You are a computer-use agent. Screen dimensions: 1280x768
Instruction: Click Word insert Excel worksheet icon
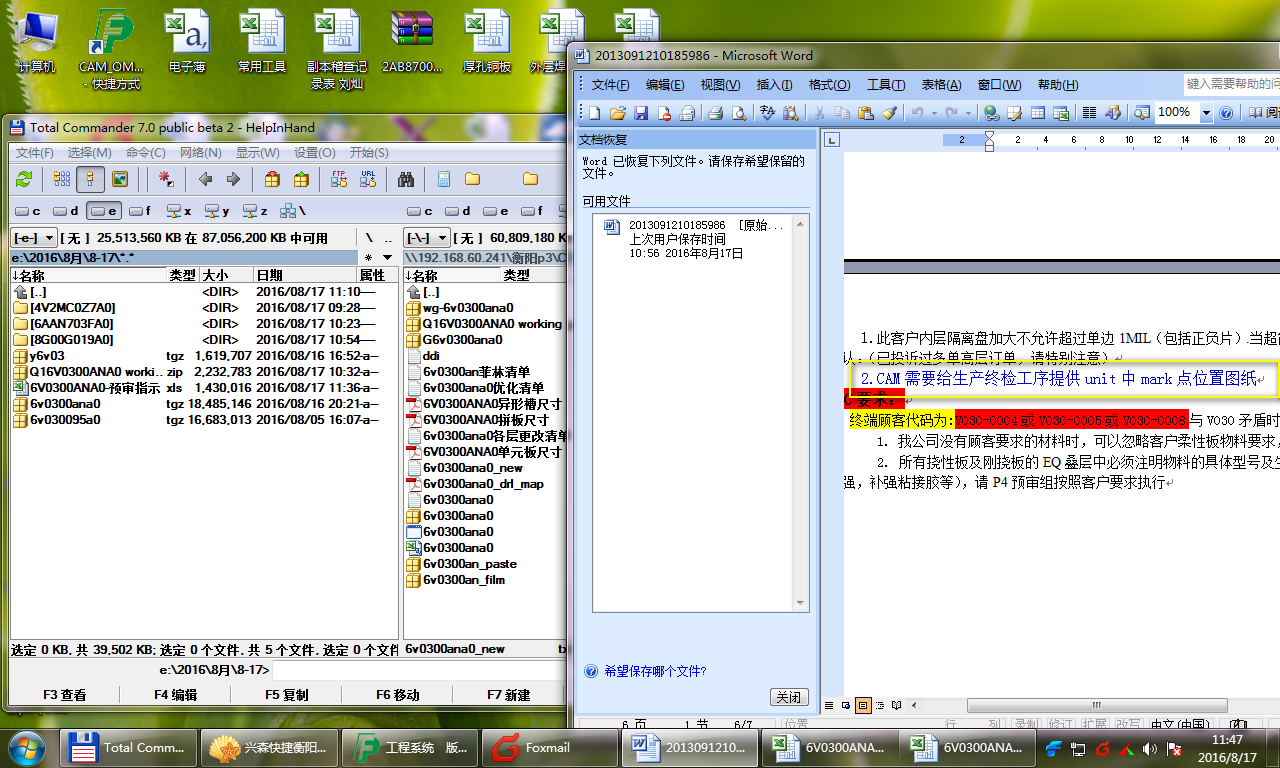[1061, 113]
